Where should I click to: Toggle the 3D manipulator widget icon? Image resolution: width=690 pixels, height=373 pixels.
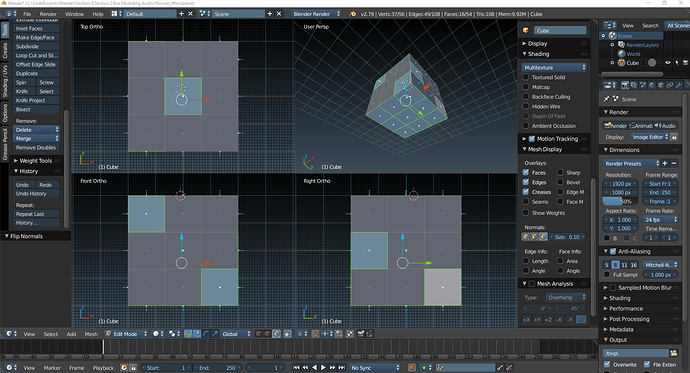click(x=188, y=334)
